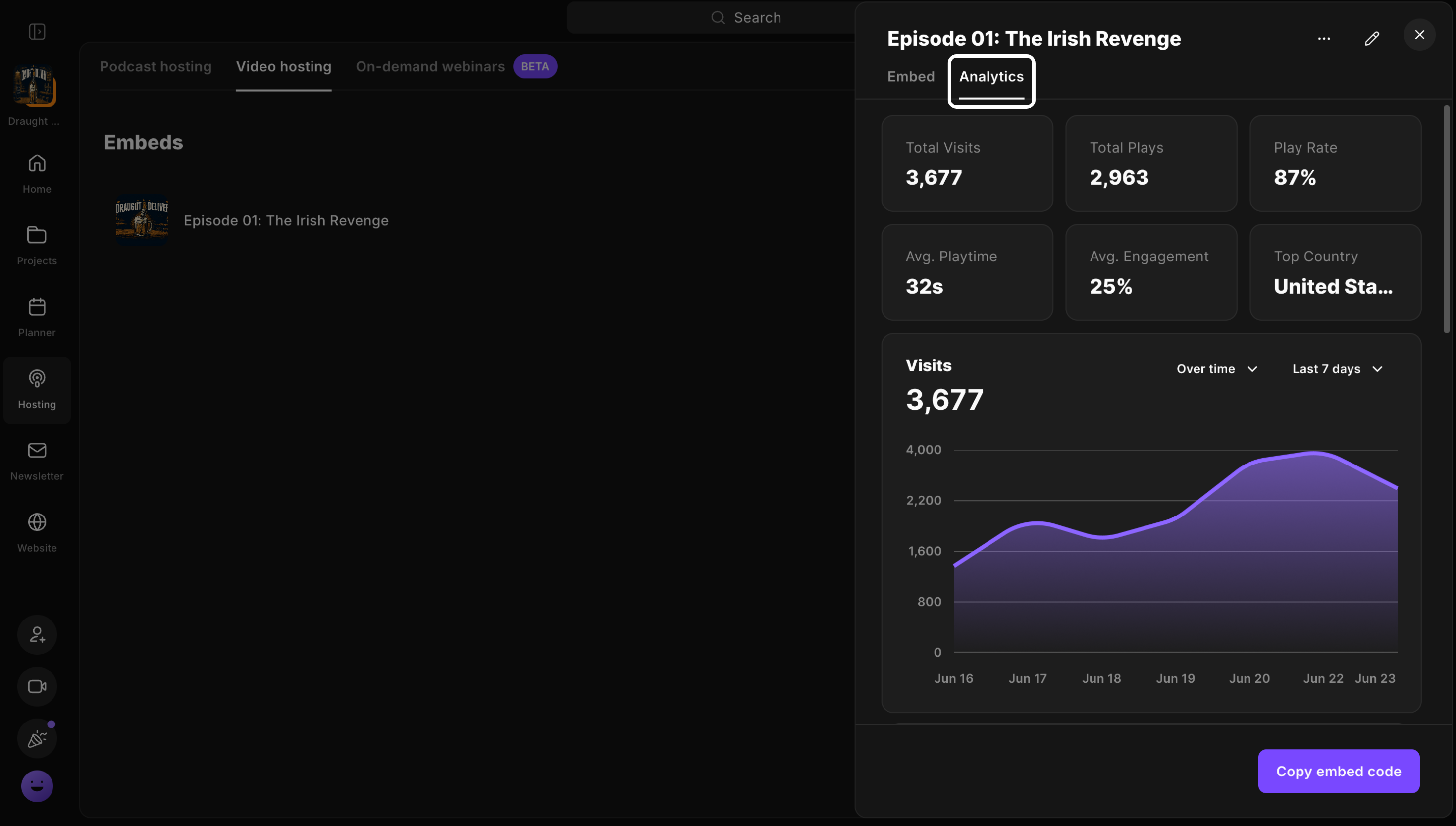The height and width of the screenshot is (826, 1456).
Task: Click the panel vertical scrollbar
Action: tap(1447, 218)
